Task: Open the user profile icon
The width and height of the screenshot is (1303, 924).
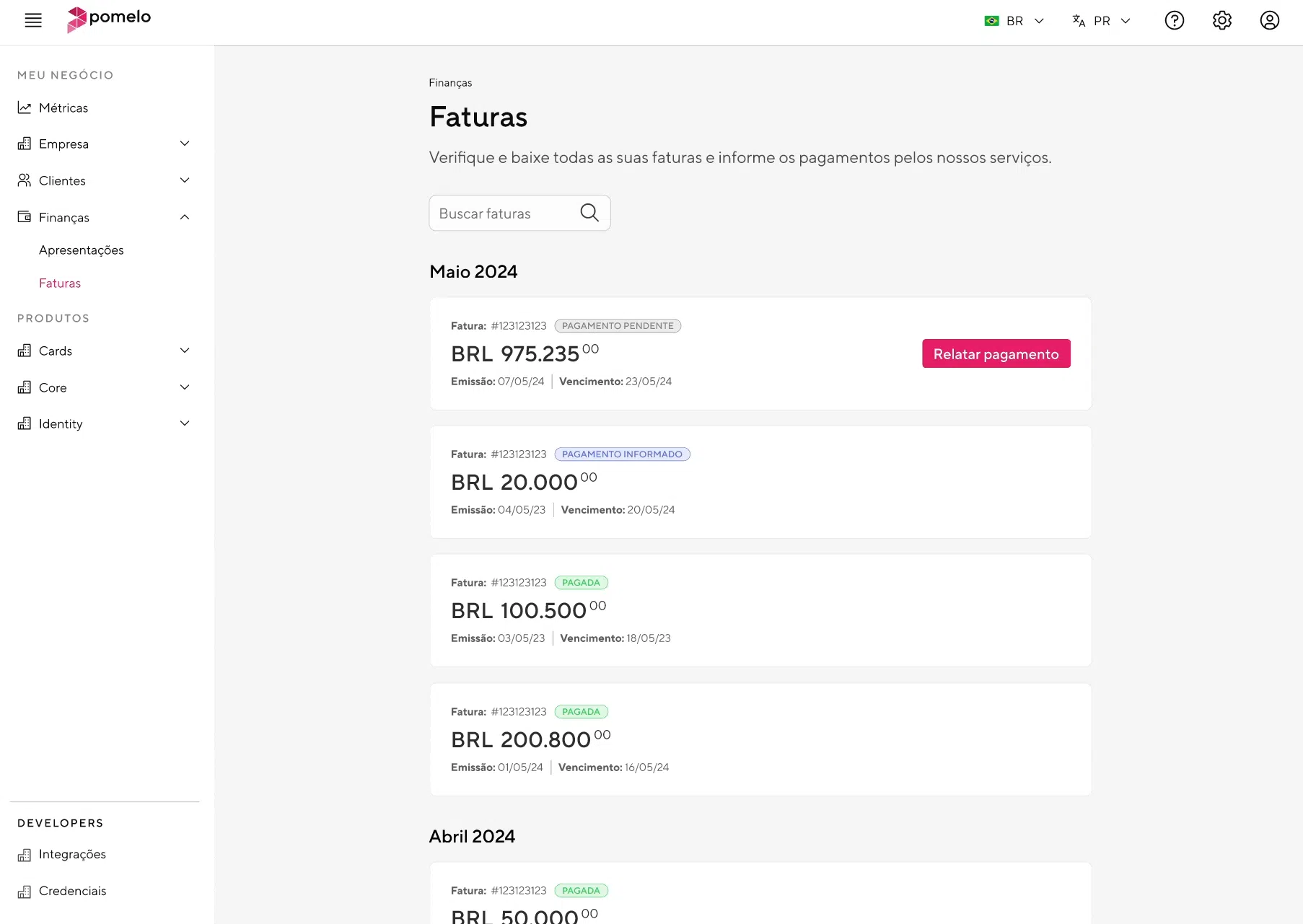Action: [1269, 20]
